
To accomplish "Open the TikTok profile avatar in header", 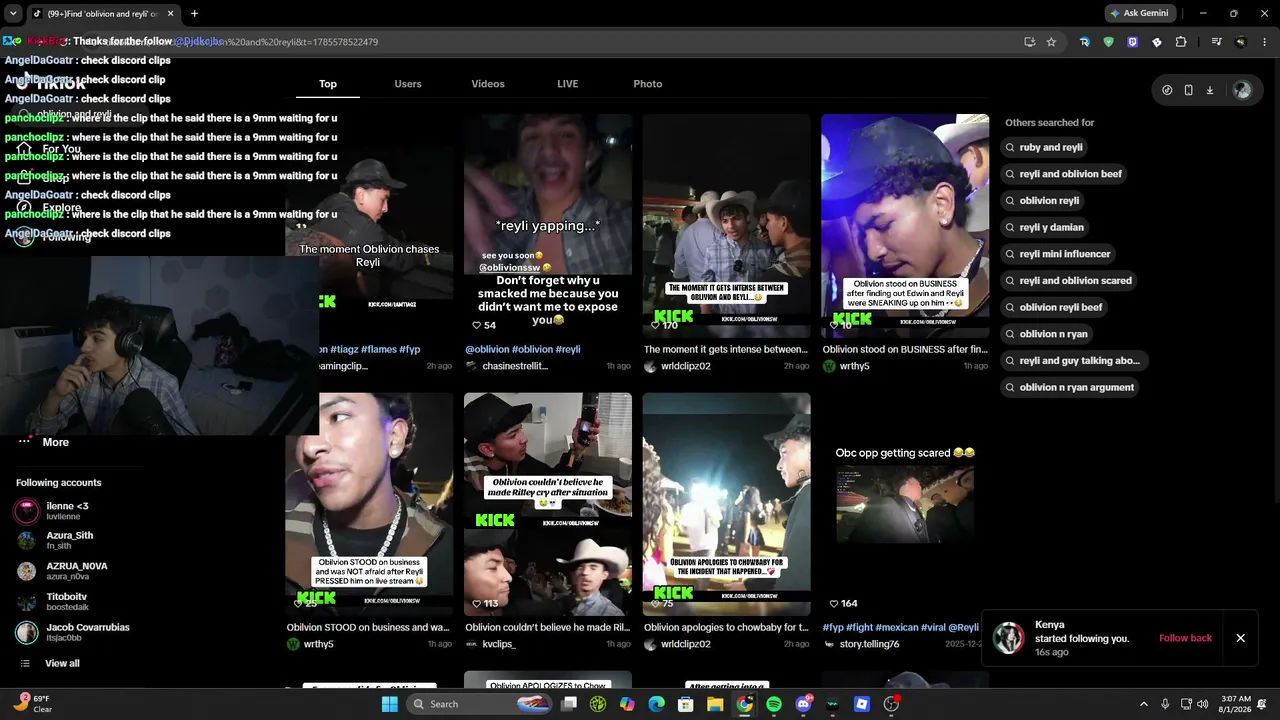I will coord(1242,90).
